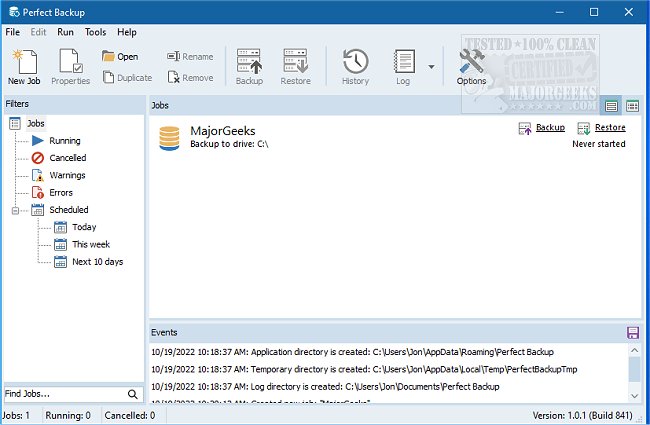Click the search magnifier icon

coord(133,394)
